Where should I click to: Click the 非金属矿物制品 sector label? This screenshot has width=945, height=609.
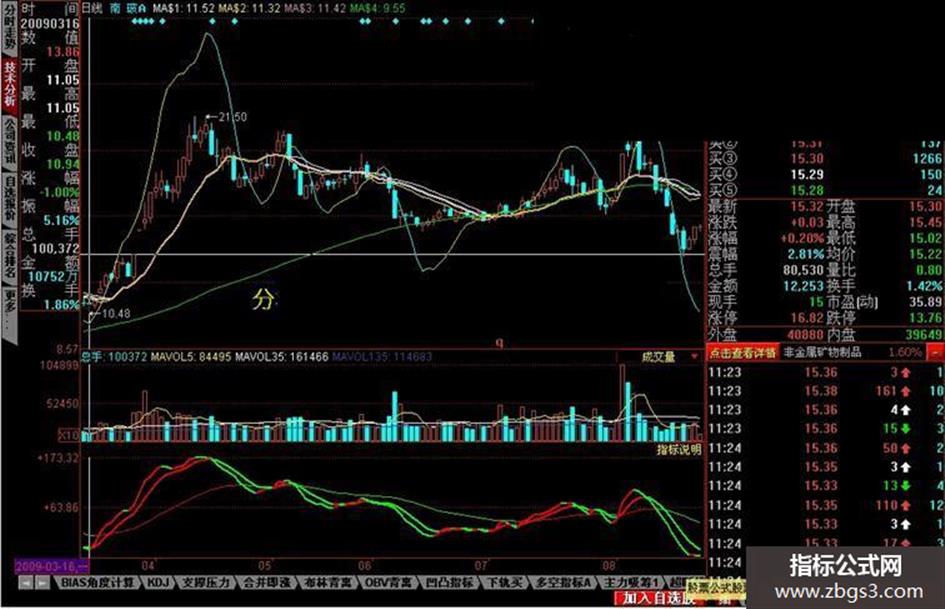coord(822,352)
